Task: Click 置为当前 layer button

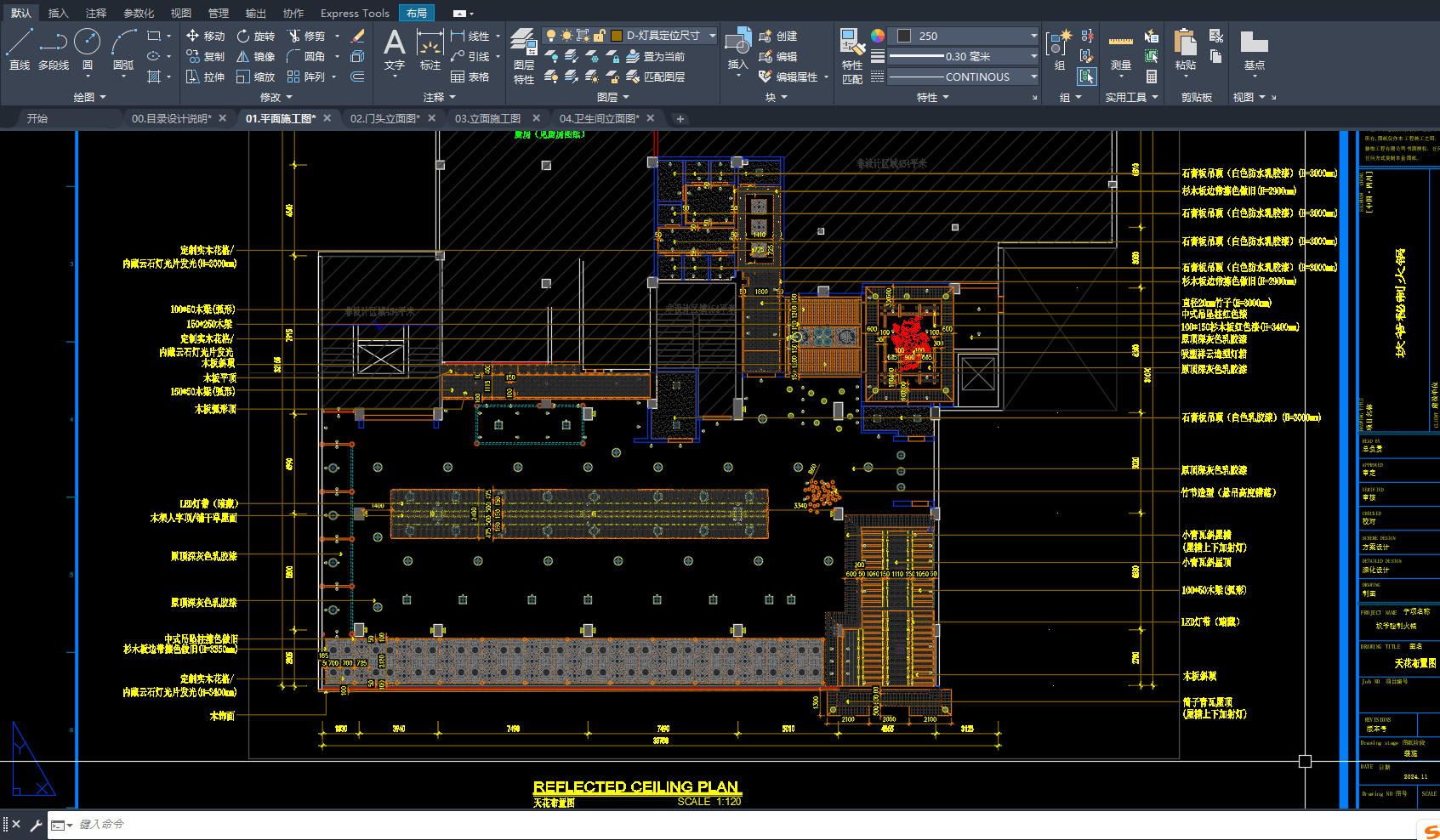Action: pyautogui.click(x=655, y=56)
